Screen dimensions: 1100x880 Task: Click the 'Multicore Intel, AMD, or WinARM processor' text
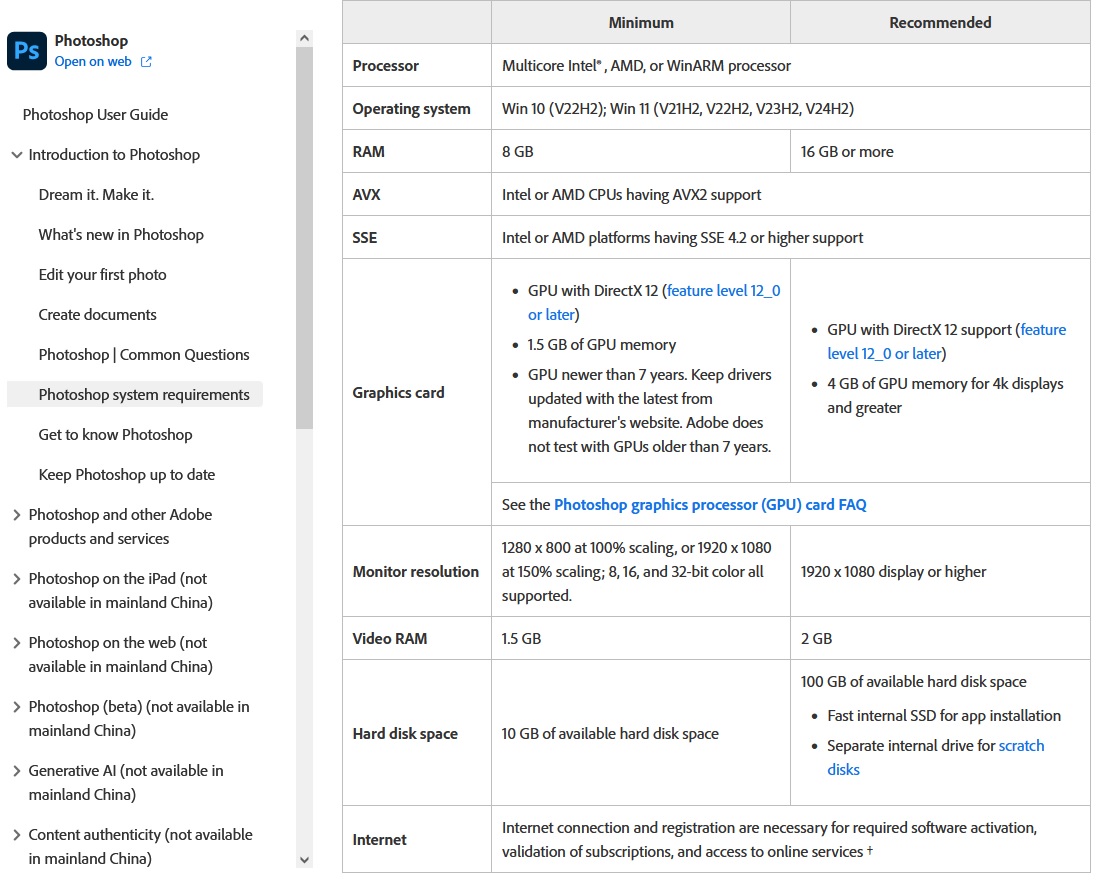(x=646, y=66)
